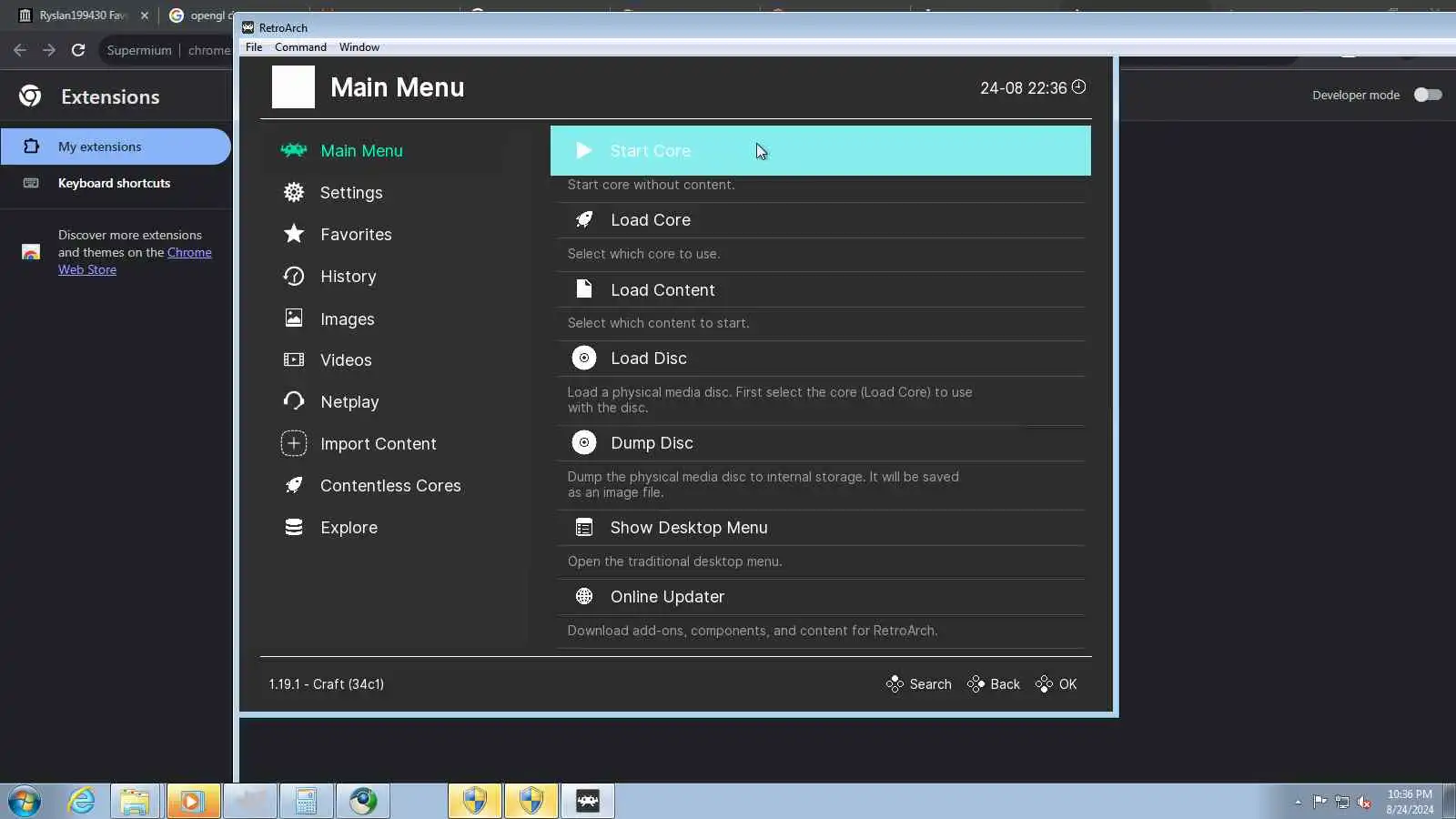Open Internet Explorer from the taskbar
The height and width of the screenshot is (819, 1456).
tap(82, 801)
